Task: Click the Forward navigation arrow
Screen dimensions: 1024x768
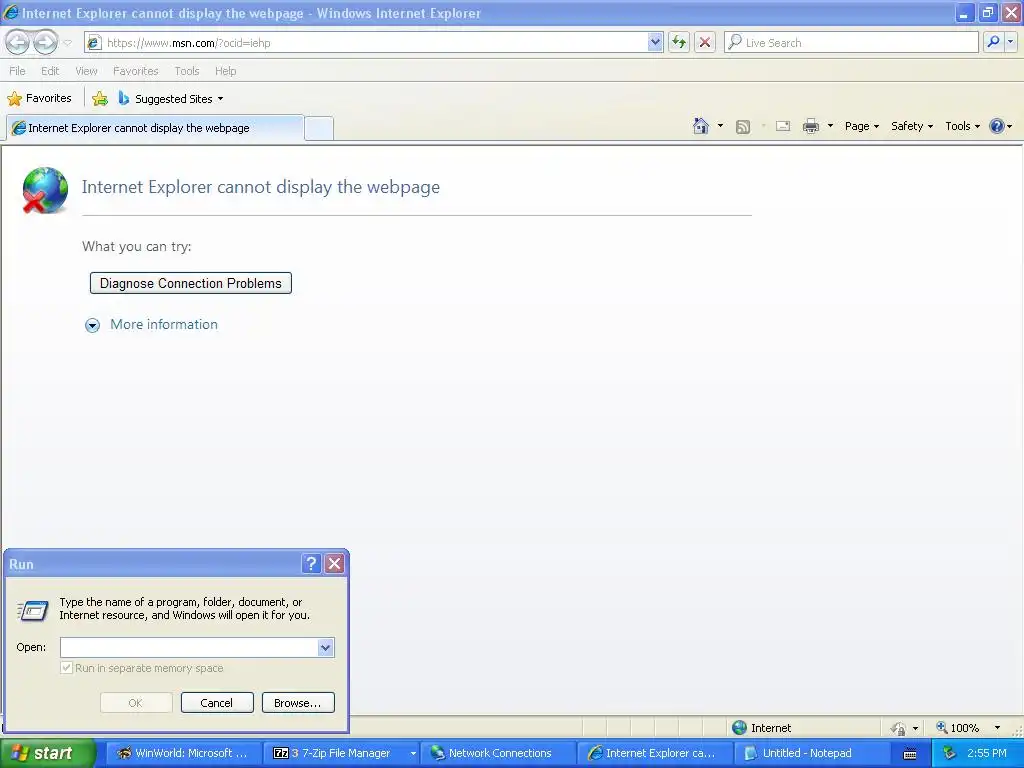Action: pos(45,43)
